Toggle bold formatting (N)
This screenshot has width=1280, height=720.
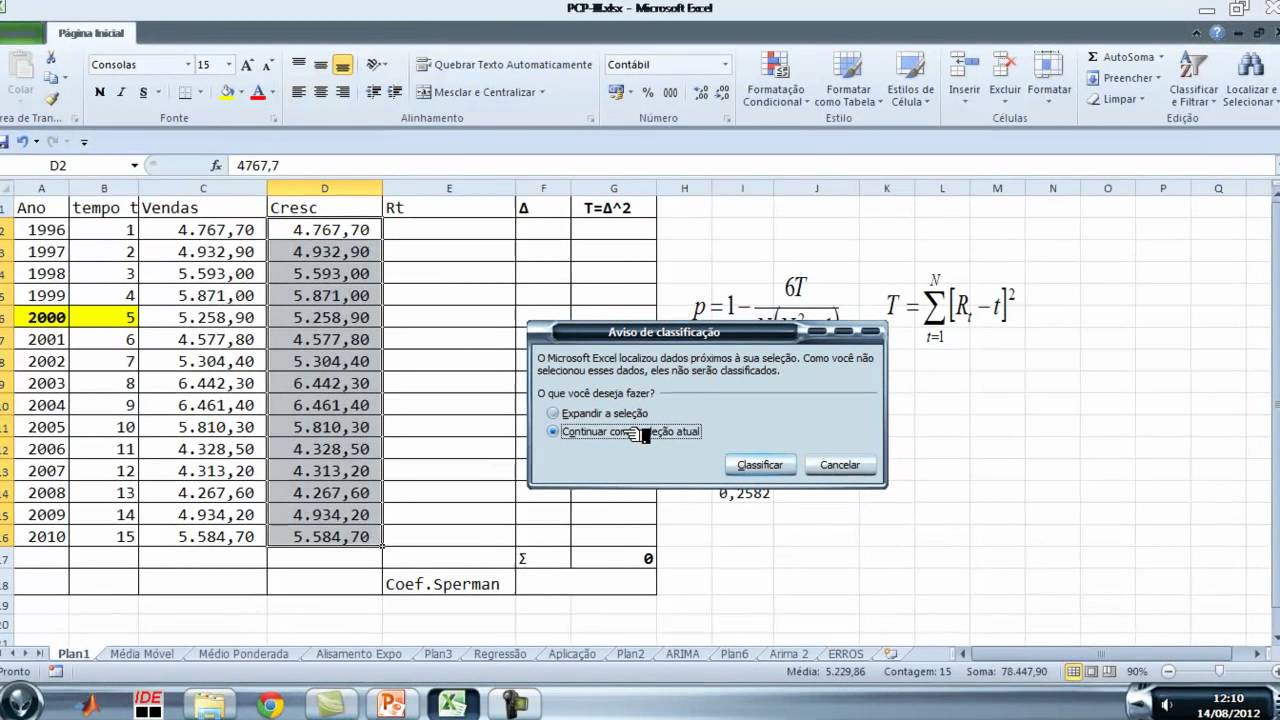click(100, 92)
